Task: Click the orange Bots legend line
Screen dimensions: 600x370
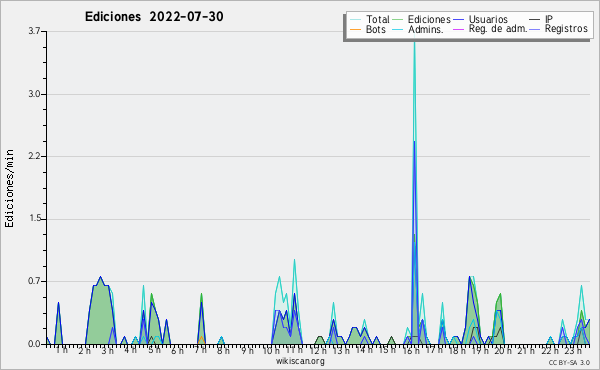Action: 355,29
